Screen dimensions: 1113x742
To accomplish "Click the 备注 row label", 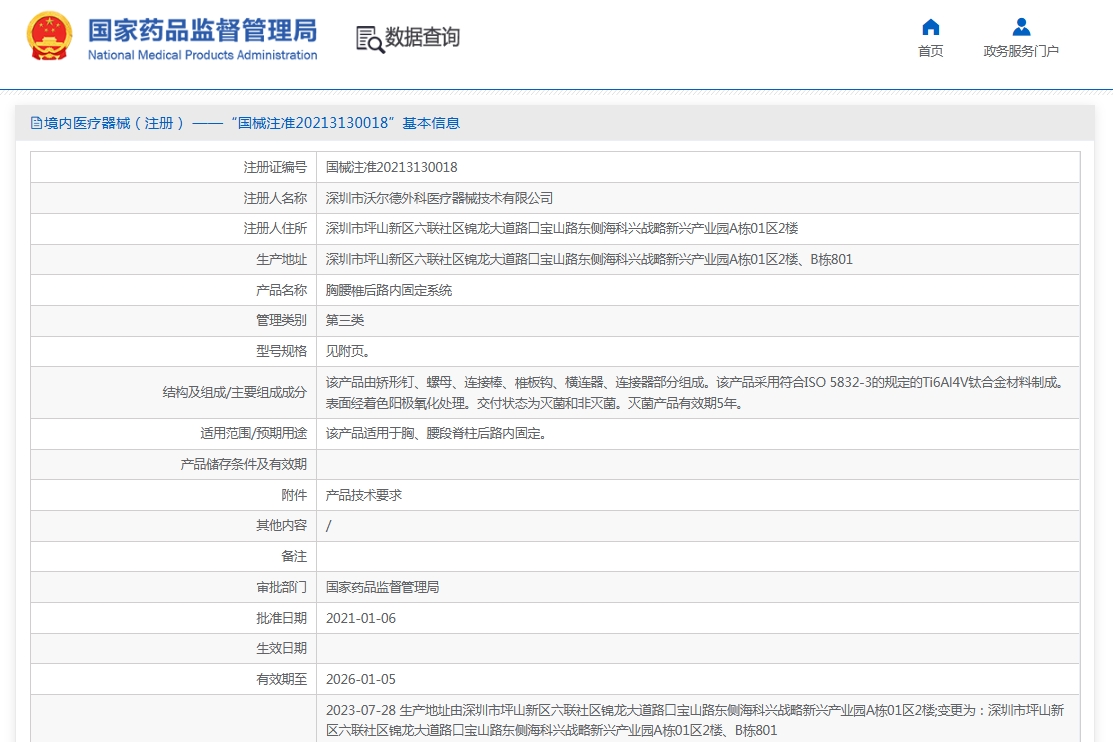I will coord(295,556).
